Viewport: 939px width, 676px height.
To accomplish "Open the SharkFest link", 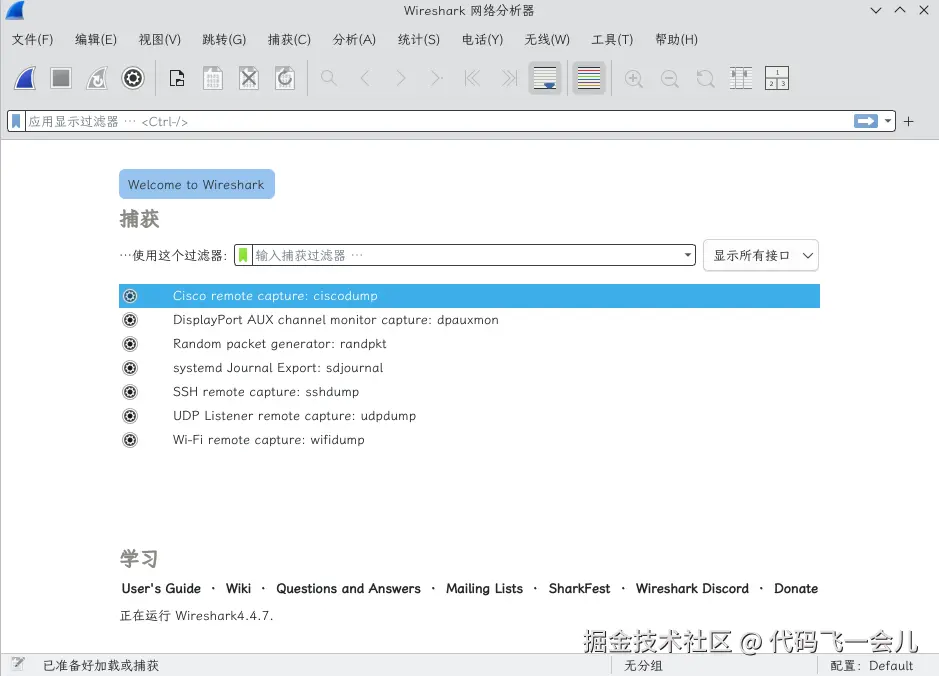I will [x=579, y=589].
